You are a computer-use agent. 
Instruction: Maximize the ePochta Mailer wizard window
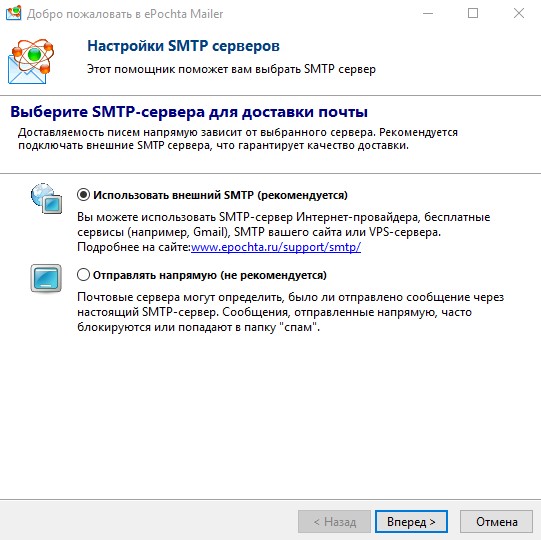tap(473, 13)
